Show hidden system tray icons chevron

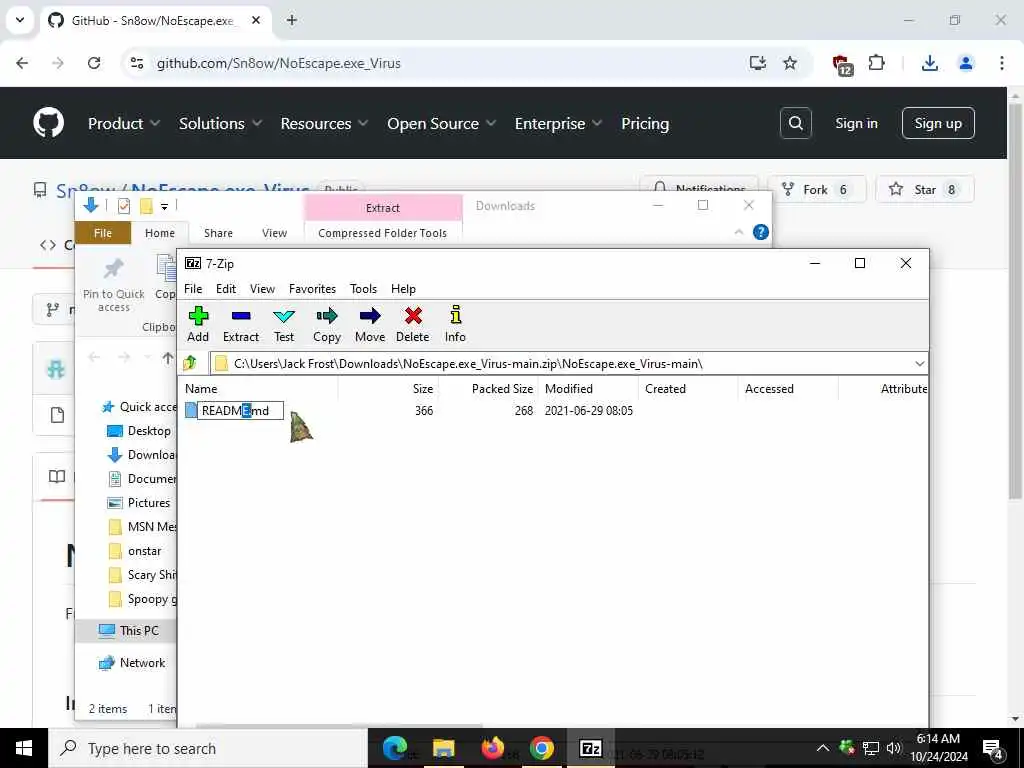823,748
